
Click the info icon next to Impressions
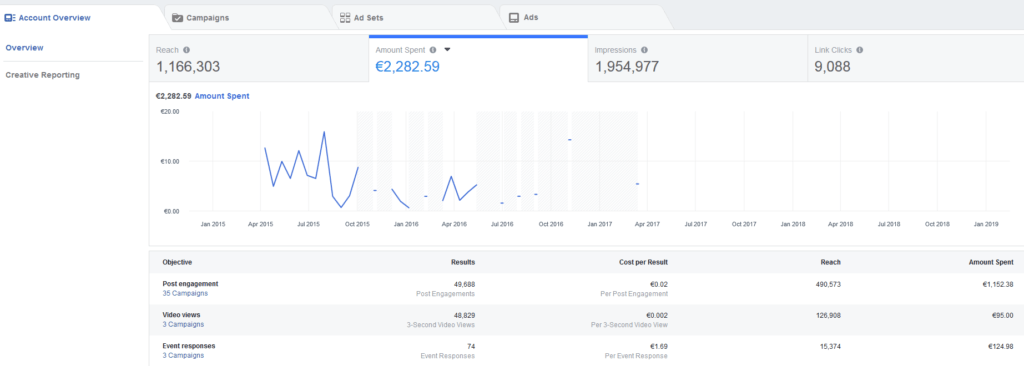point(645,50)
